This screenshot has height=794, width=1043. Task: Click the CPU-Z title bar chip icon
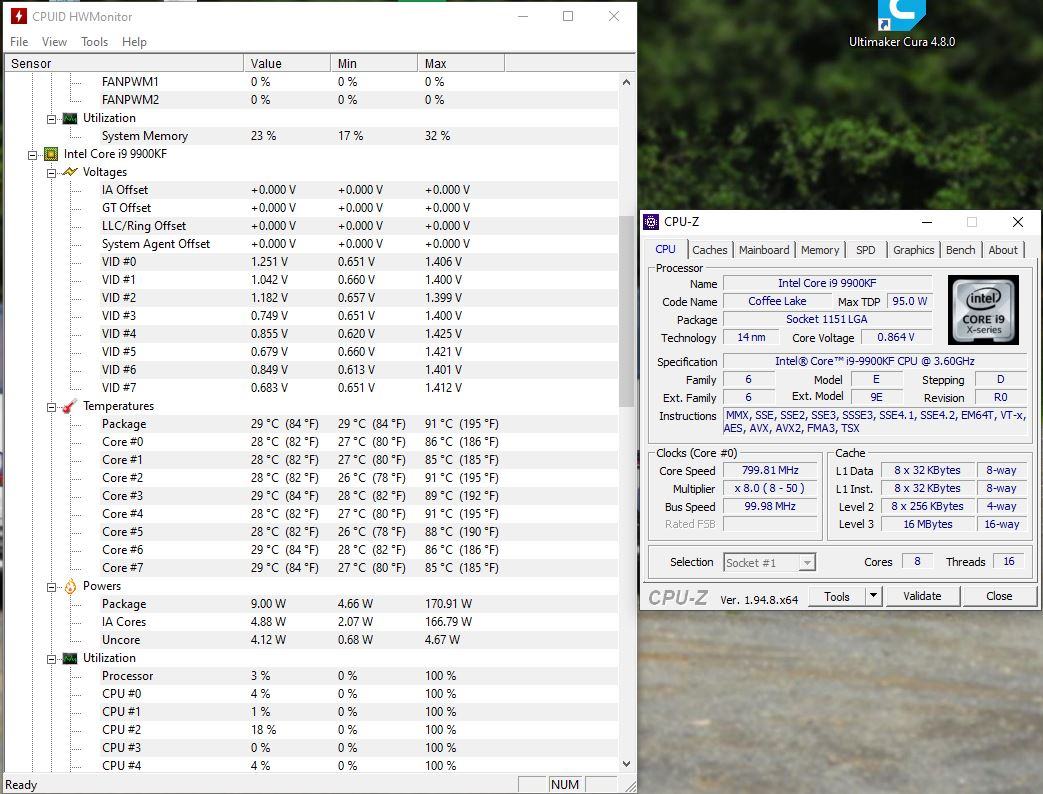click(651, 222)
